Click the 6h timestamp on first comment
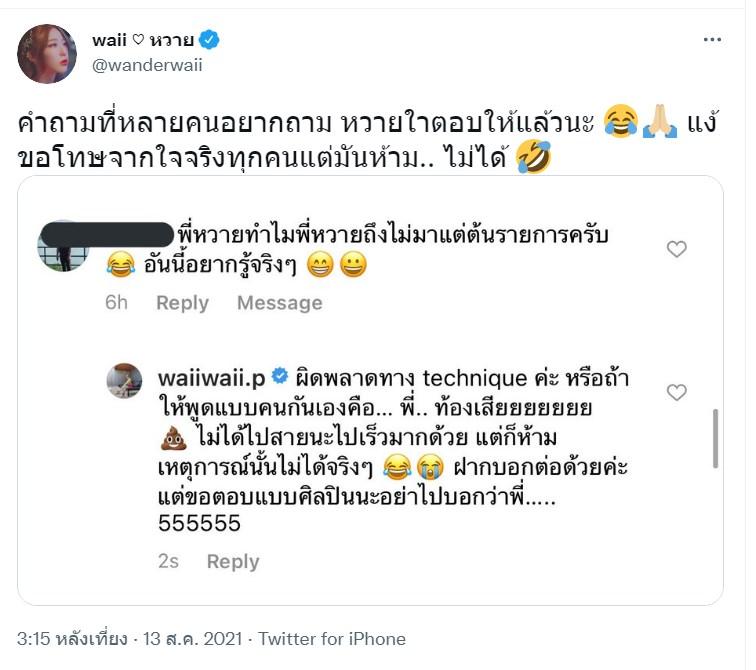Screen dimensions: 756x670 (x=116, y=303)
